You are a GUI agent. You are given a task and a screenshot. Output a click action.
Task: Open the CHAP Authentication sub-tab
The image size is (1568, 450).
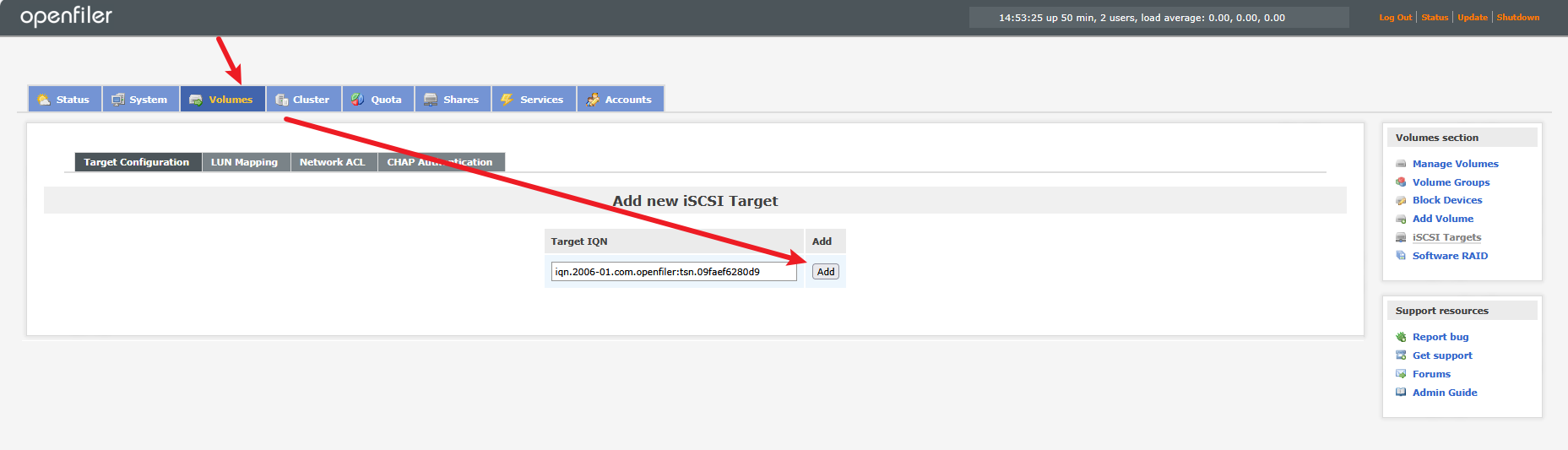point(441,162)
